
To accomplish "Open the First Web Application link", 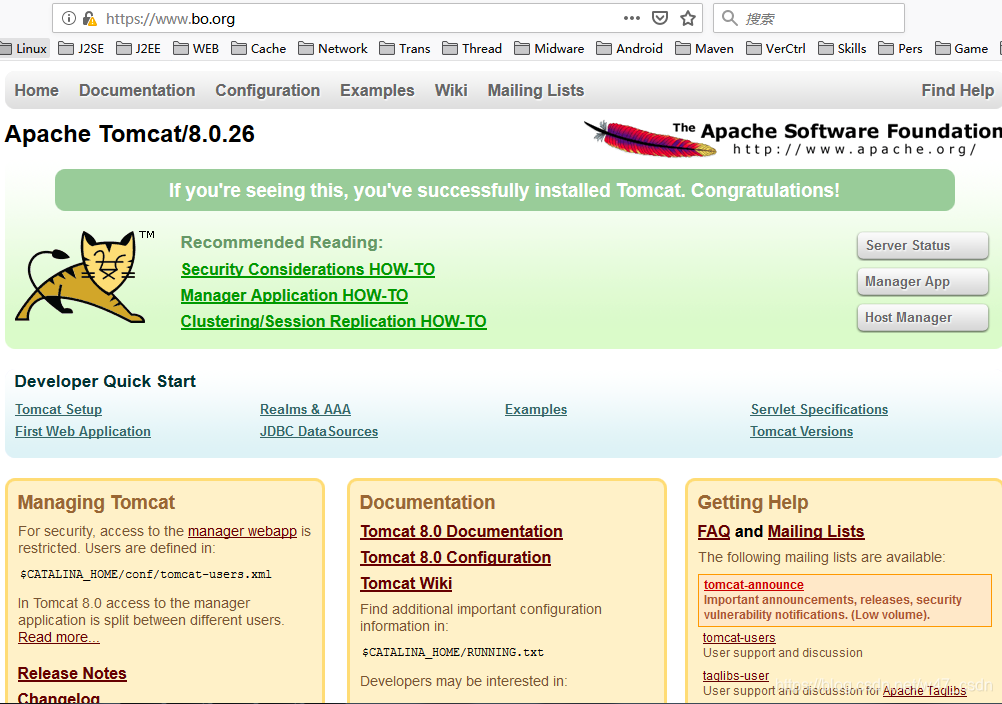I will coord(83,431).
